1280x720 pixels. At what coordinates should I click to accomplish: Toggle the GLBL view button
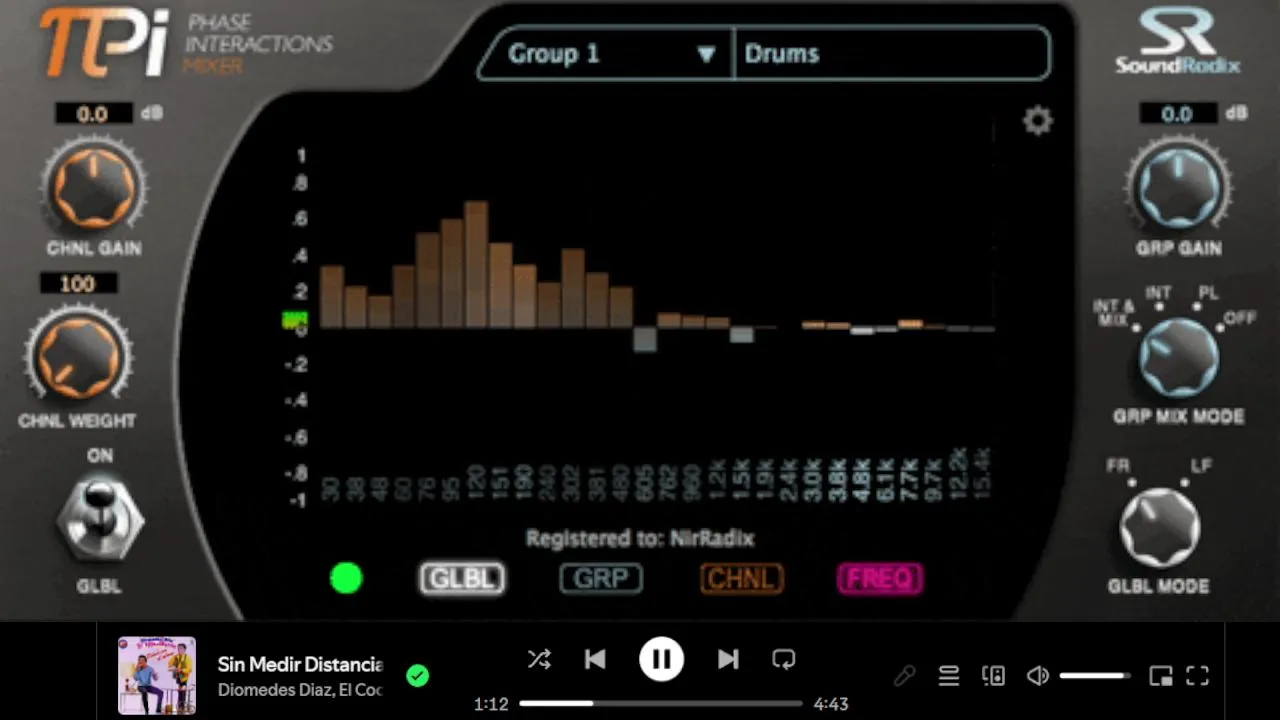point(462,578)
